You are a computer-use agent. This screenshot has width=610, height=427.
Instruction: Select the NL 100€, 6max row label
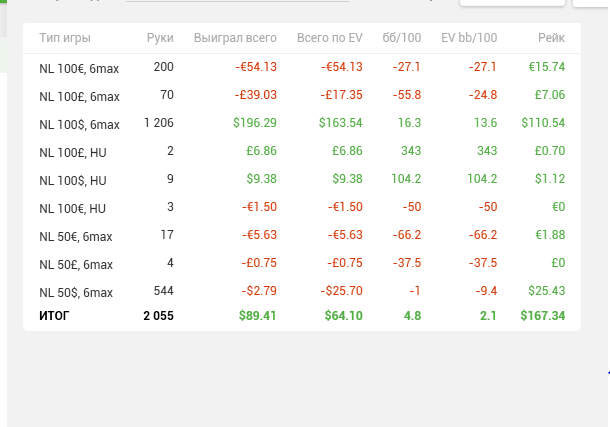pyautogui.click(x=79, y=68)
